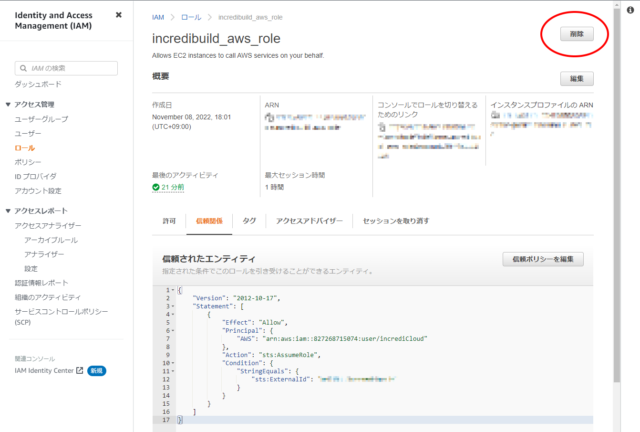The image size is (640, 432).
Task: Open the セッションを取り消す tab
Action: coord(396,221)
